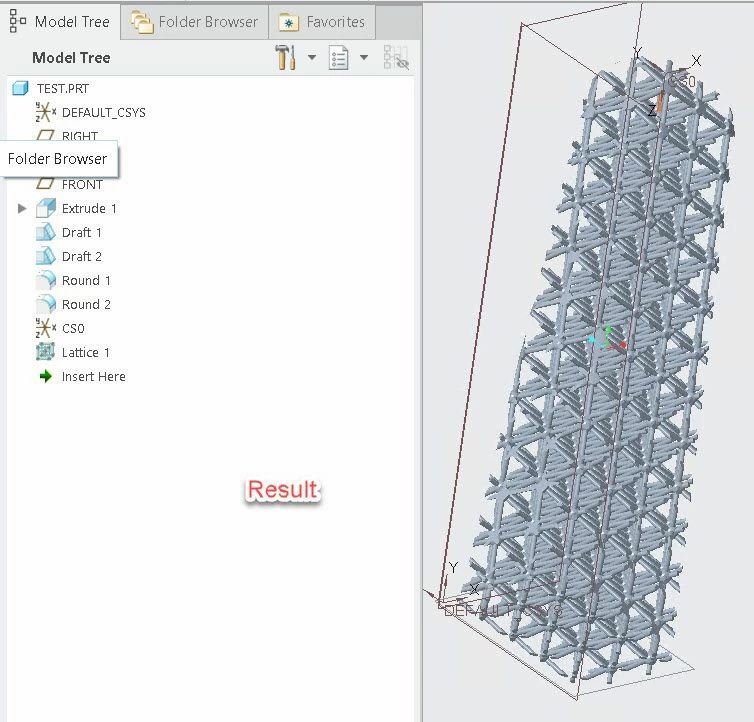Select the RIGHT datum plane
Screen dimensions: 754x722
pos(79,136)
